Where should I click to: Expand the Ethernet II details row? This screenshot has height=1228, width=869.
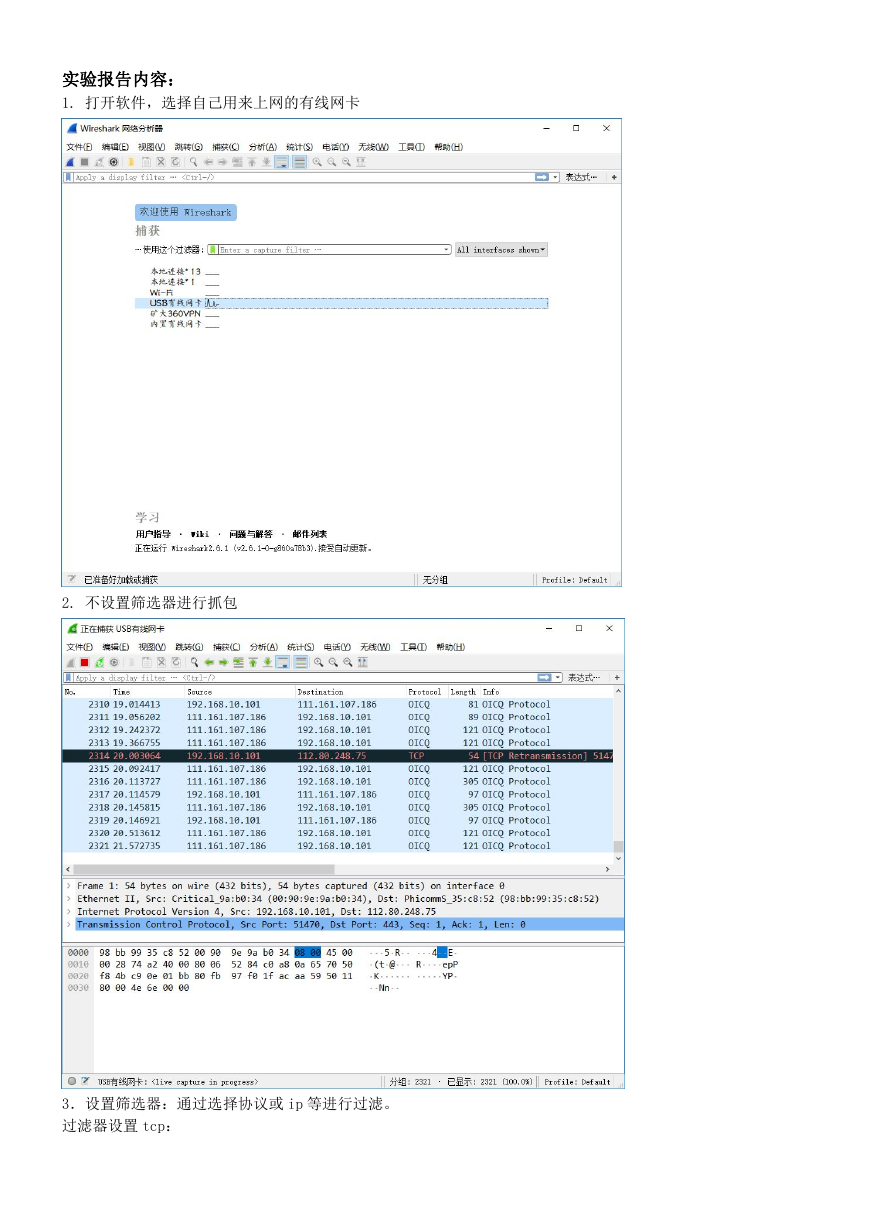pos(69,899)
